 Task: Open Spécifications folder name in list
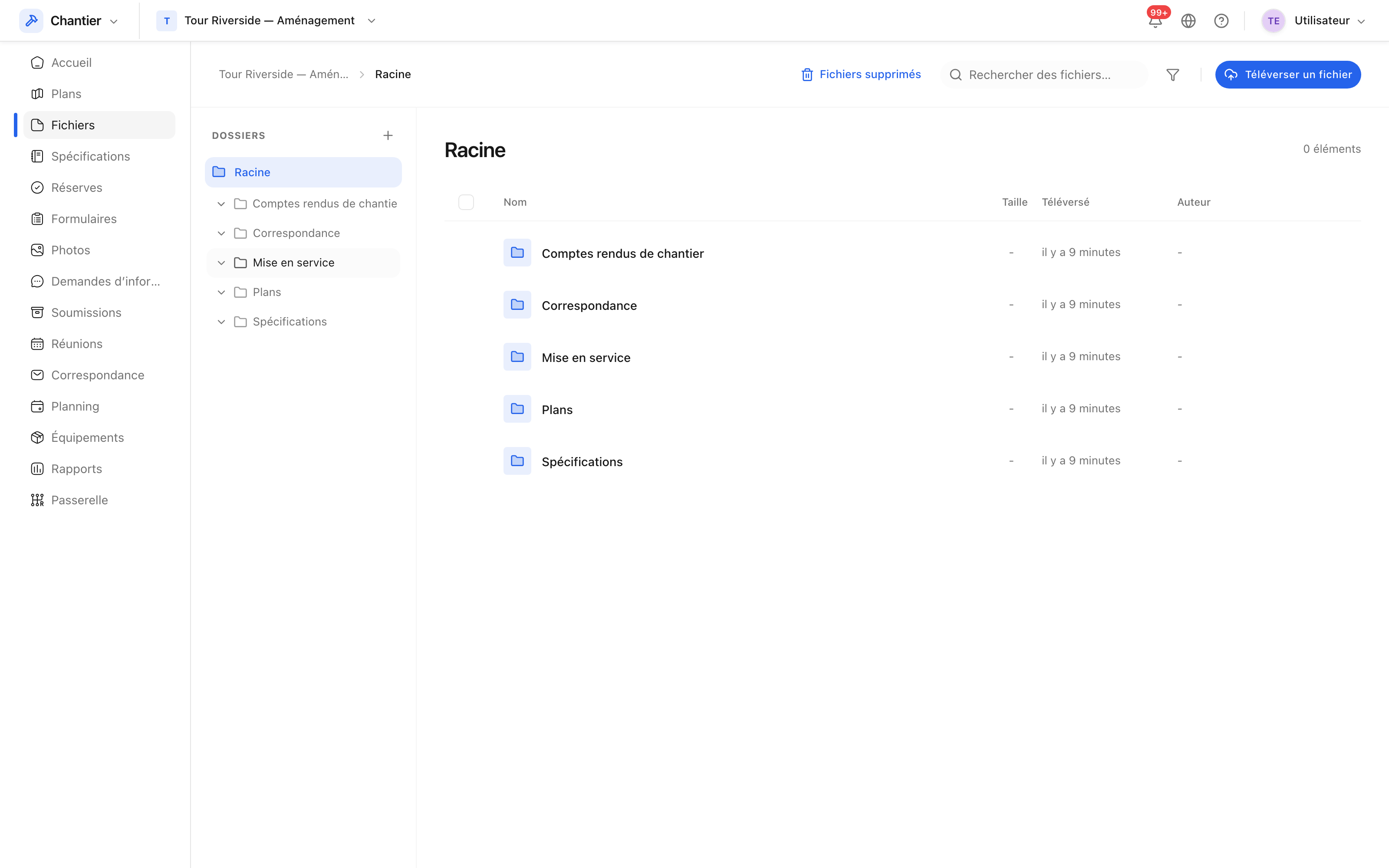(x=582, y=461)
